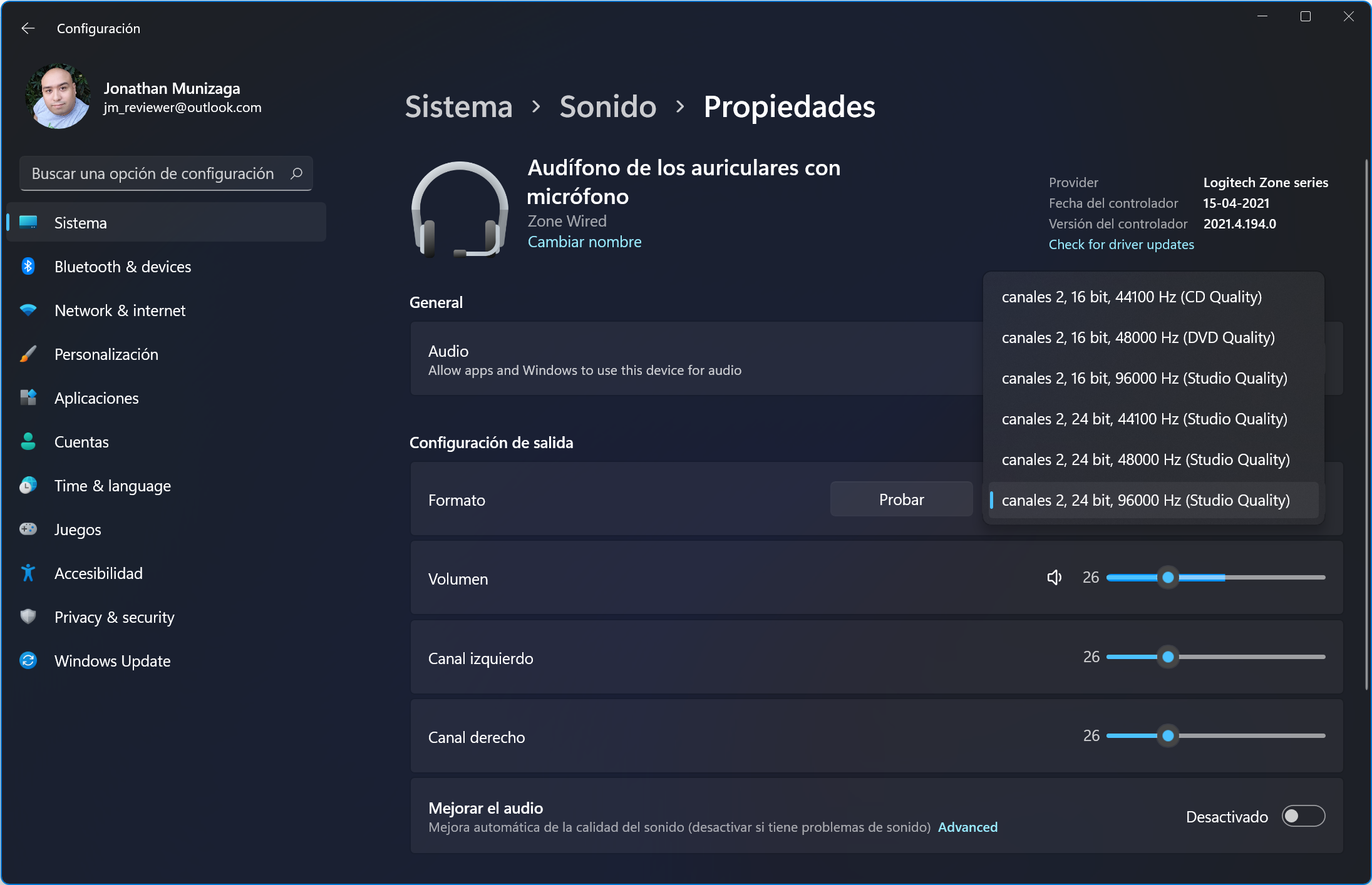Screen dimensions: 1372x885
Task: Click the Canal izquierdo slider handle
Action: (1168, 657)
